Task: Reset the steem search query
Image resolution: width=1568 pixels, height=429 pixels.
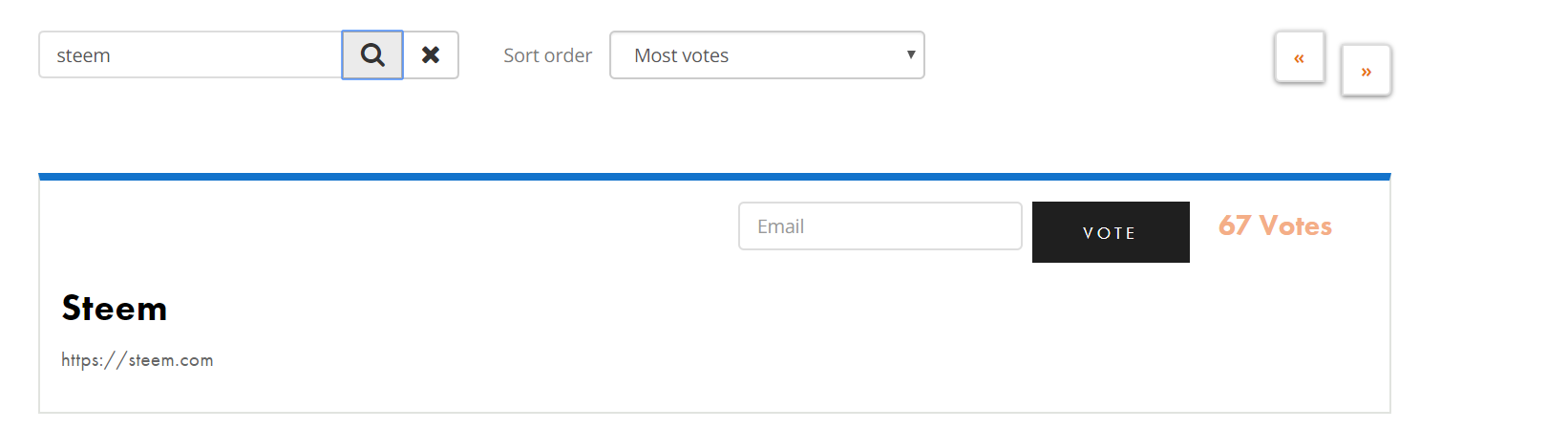Action: tap(431, 55)
